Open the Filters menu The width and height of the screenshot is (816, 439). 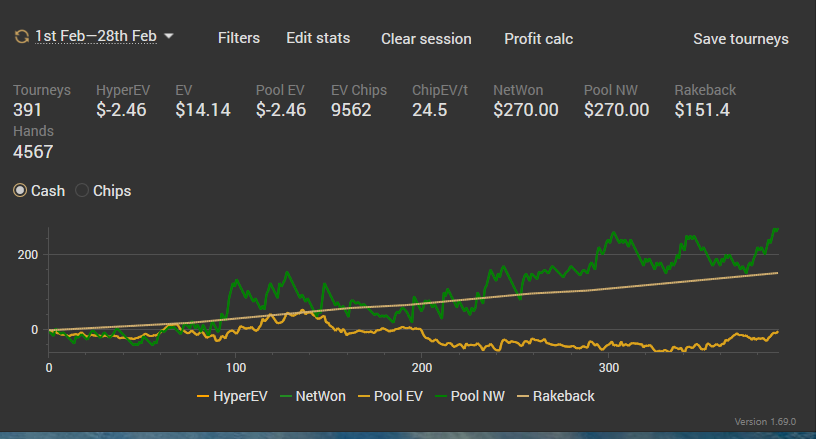[x=239, y=38]
